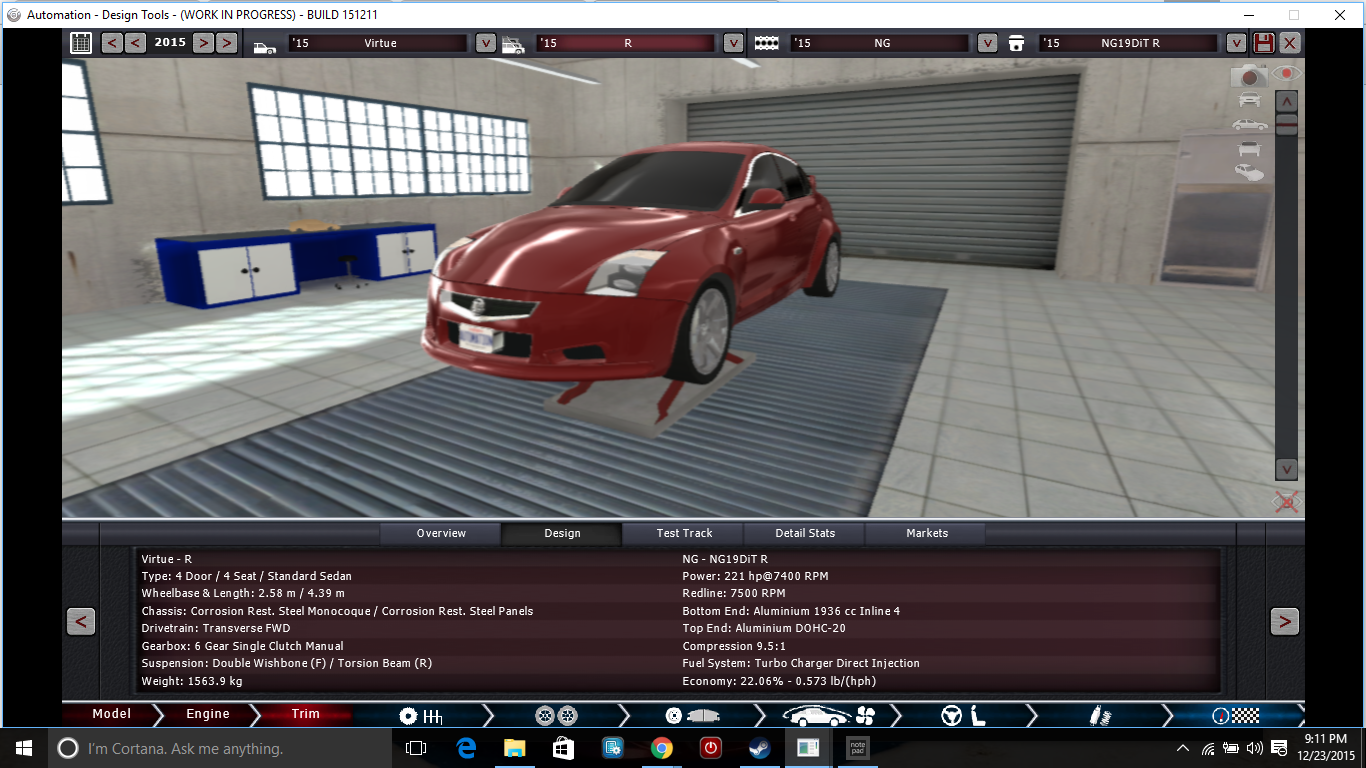Click the red car in the 3D viewport

coord(630,265)
